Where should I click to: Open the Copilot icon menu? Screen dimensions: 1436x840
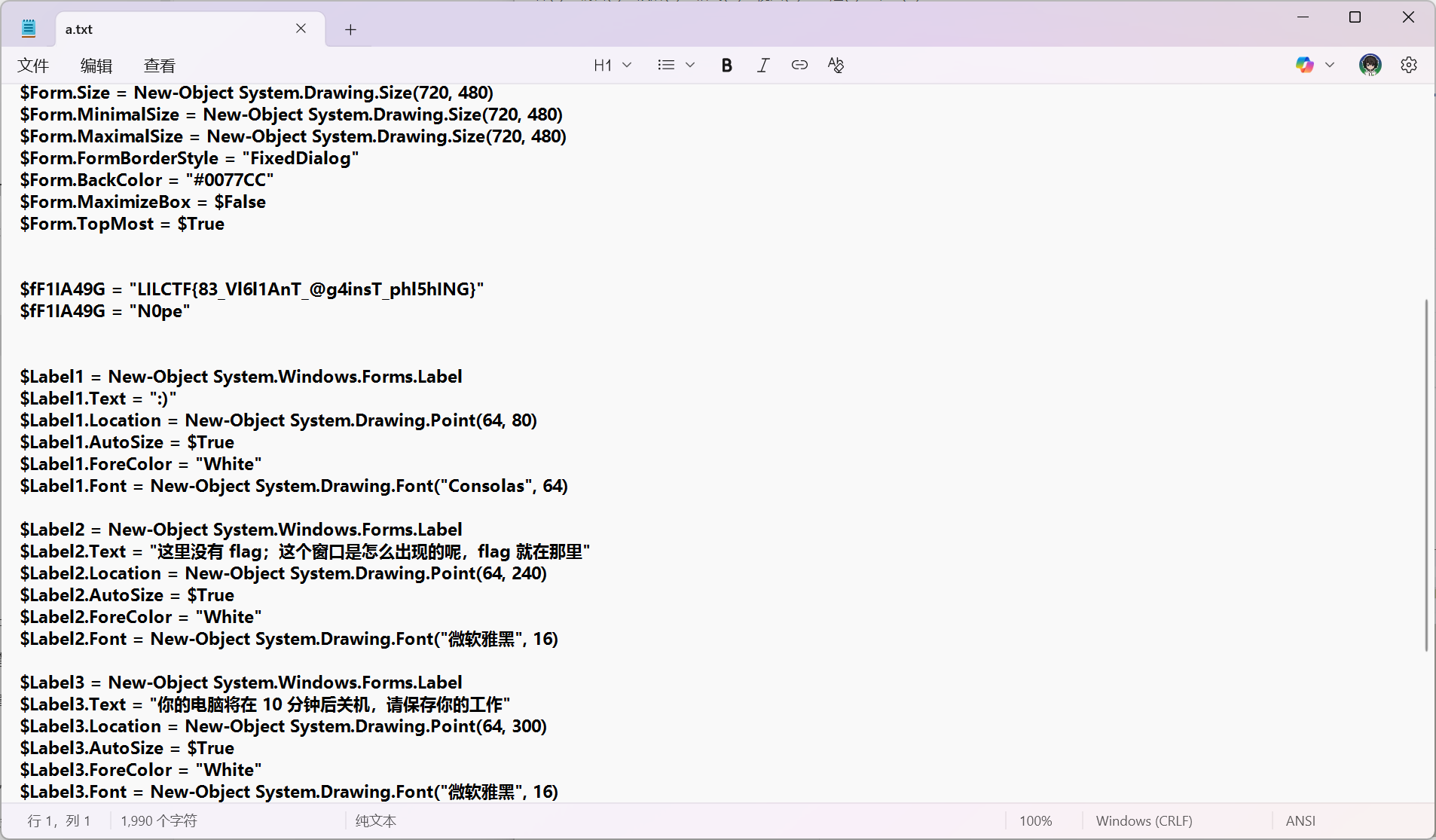(x=1304, y=66)
